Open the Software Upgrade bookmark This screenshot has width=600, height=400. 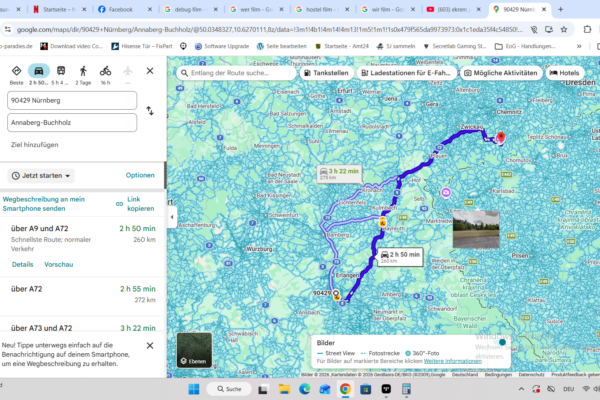click(x=222, y=46)
